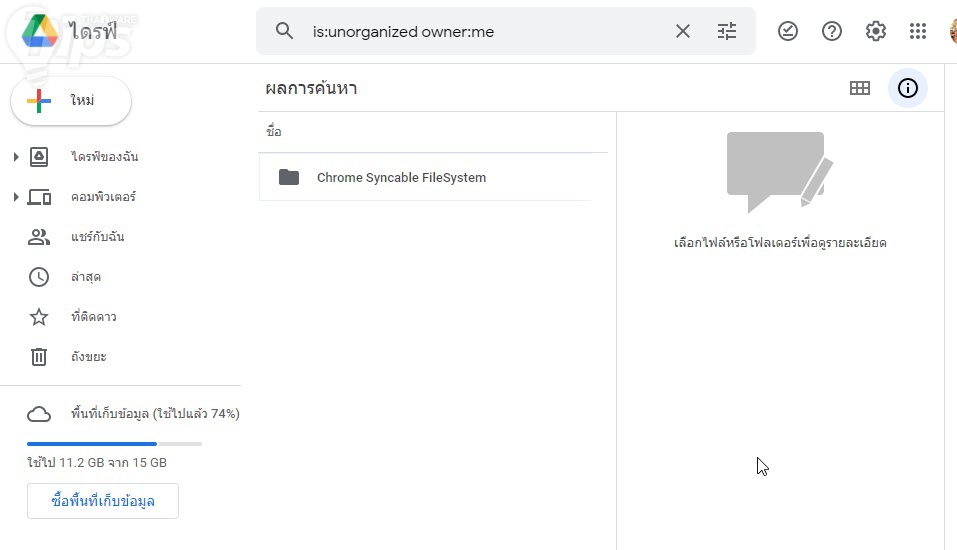957x550 pixels.
Task: Clear the search query with X
Action: 683,31
